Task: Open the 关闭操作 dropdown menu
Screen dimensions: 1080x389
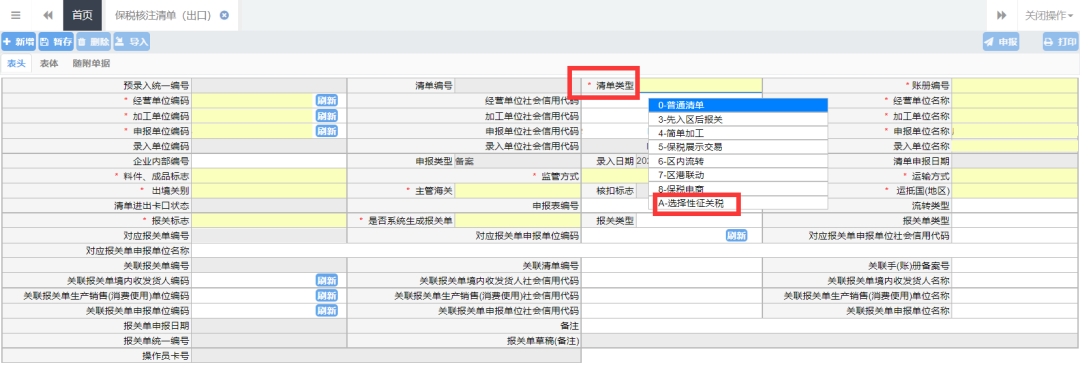Action: point(1048,15)
